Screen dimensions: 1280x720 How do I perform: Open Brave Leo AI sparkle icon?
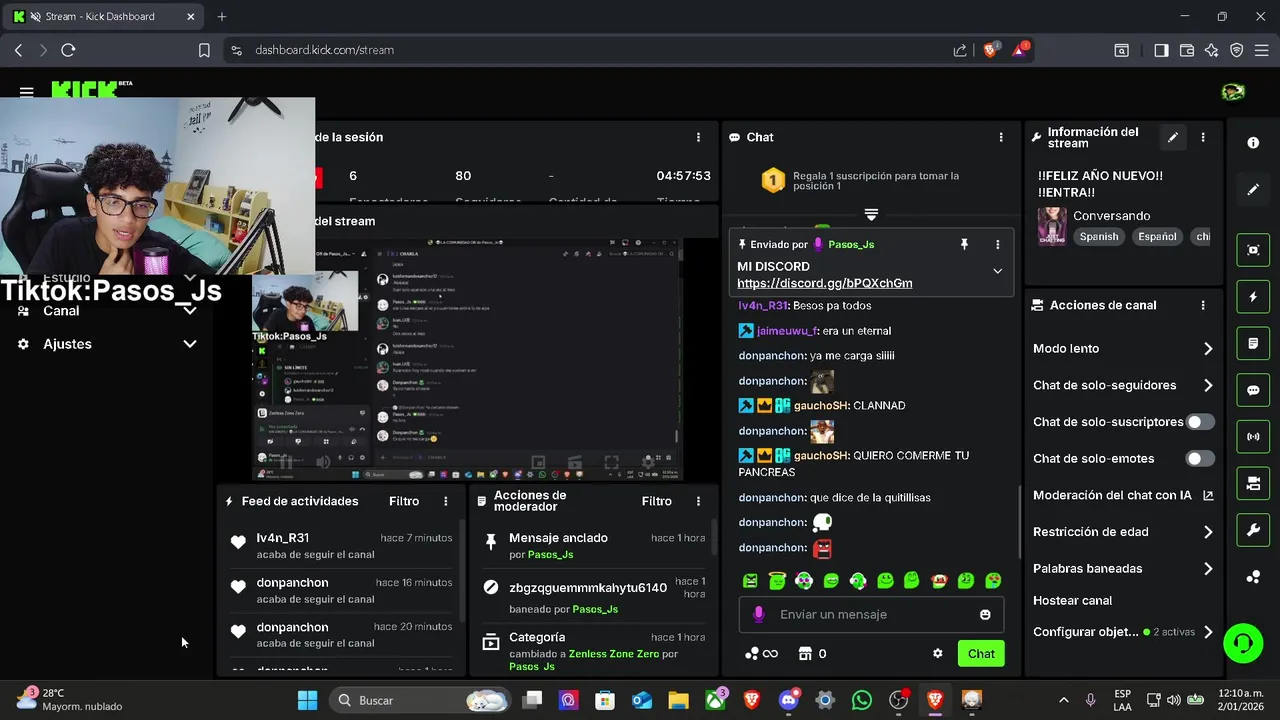[x=1211, y=50]
